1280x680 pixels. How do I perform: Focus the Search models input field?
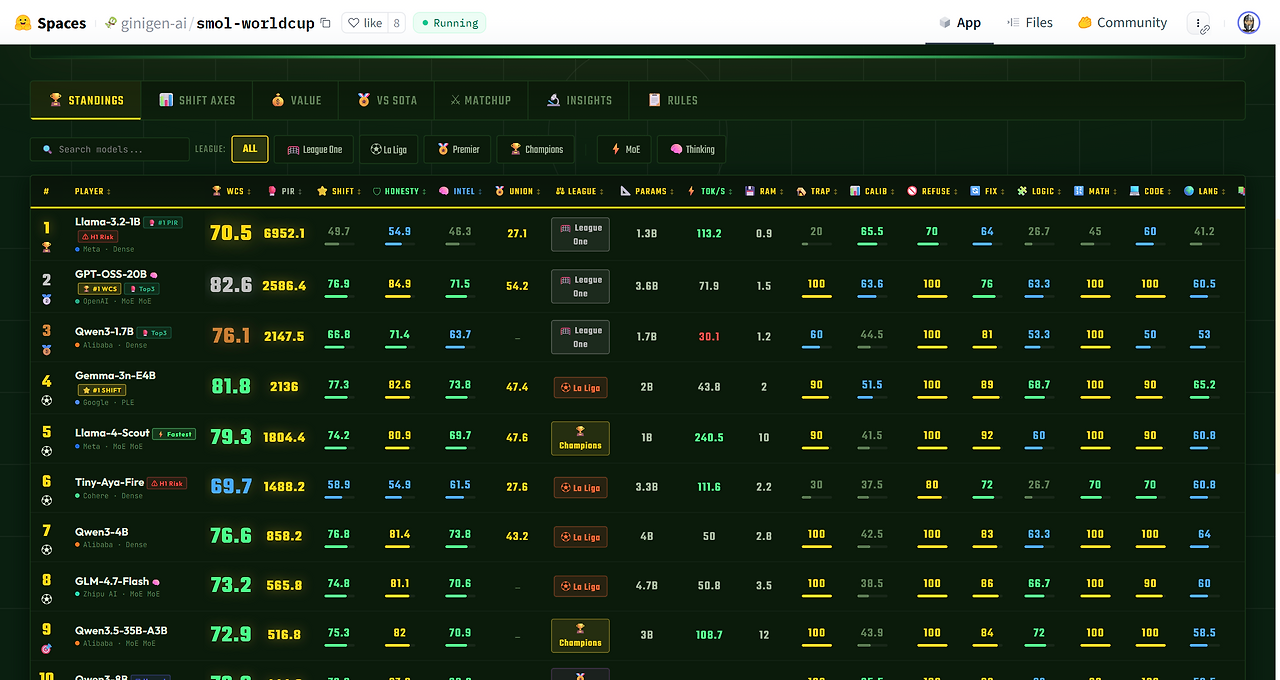pos(110,149)
